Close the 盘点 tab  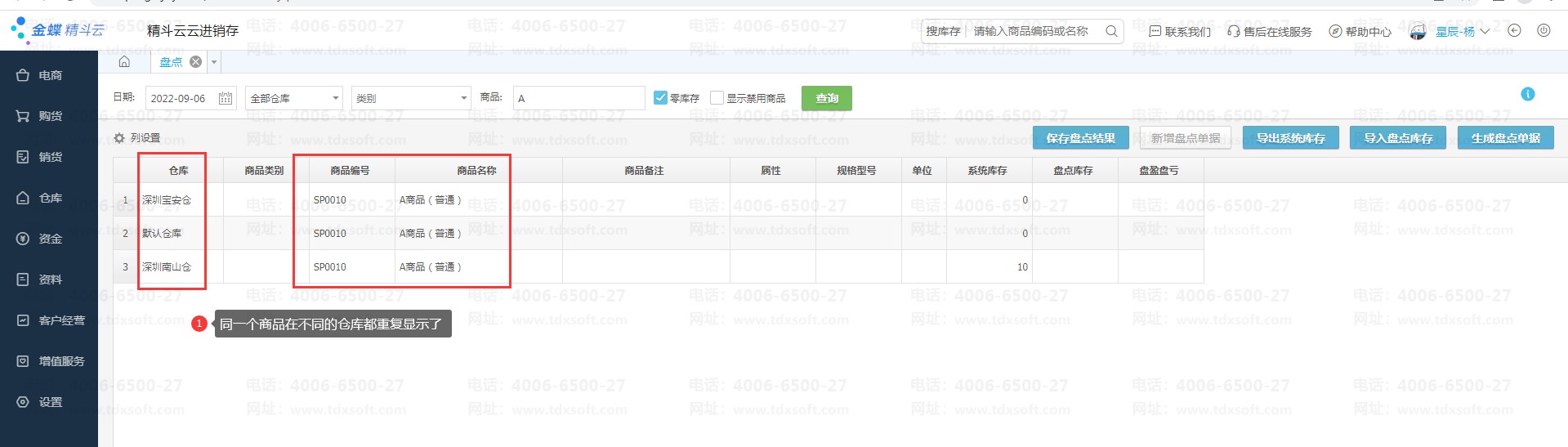click(x=195, y=62)
